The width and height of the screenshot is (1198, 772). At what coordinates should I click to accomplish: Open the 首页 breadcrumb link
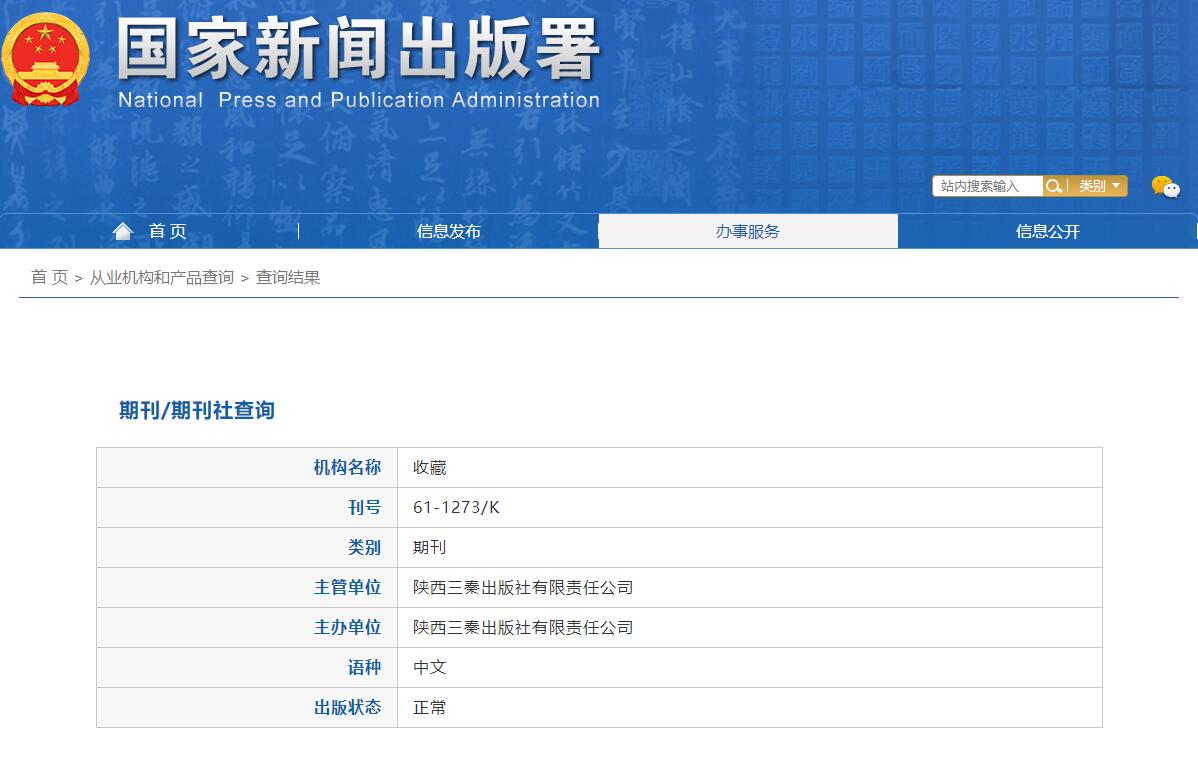point(47,277)
